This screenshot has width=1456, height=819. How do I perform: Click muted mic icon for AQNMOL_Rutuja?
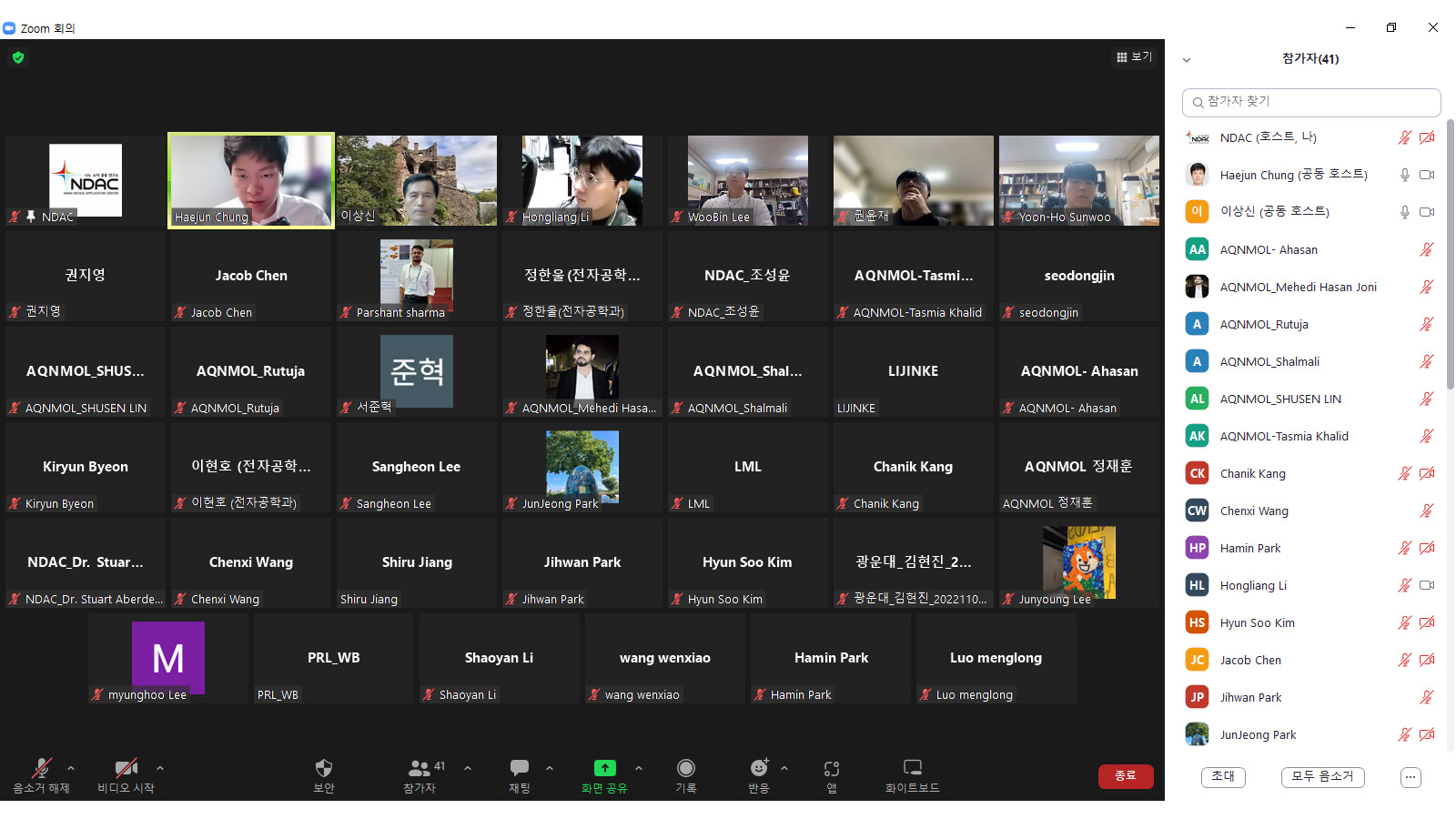pyautogui.click(x=1427, y=324)
